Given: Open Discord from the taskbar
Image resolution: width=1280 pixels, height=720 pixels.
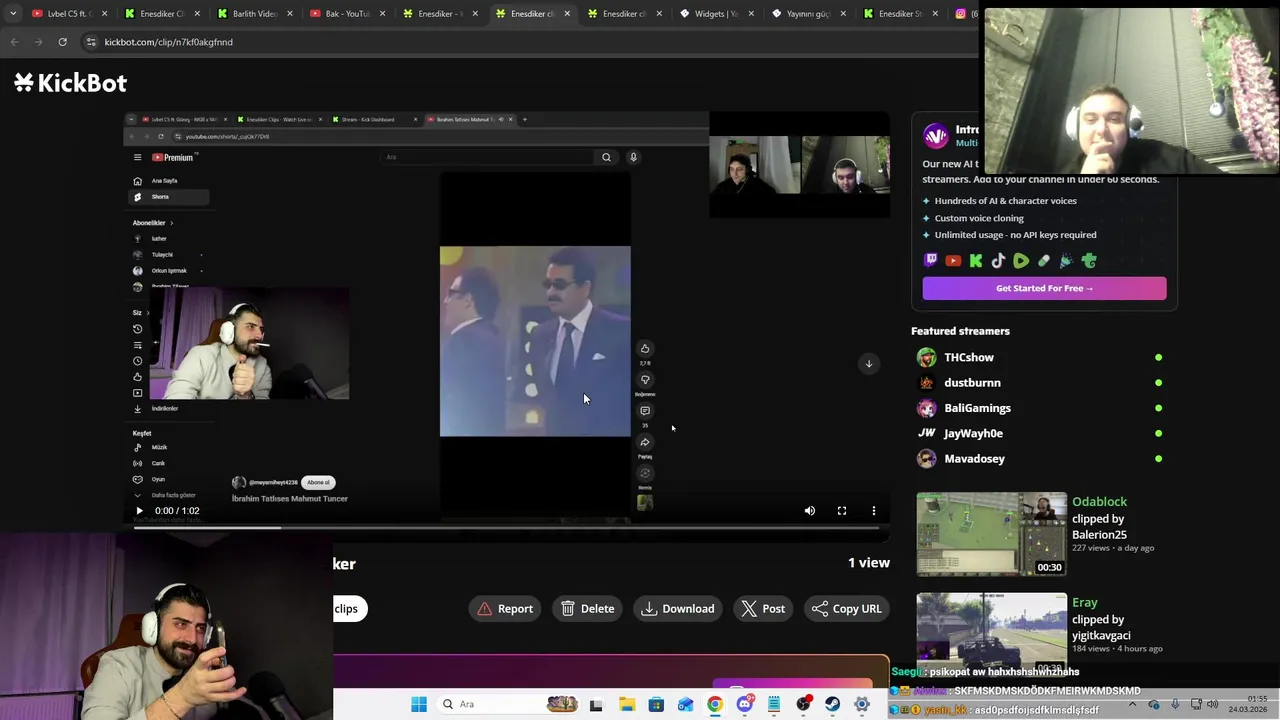Looking at the screenshot, I should 744,704.
